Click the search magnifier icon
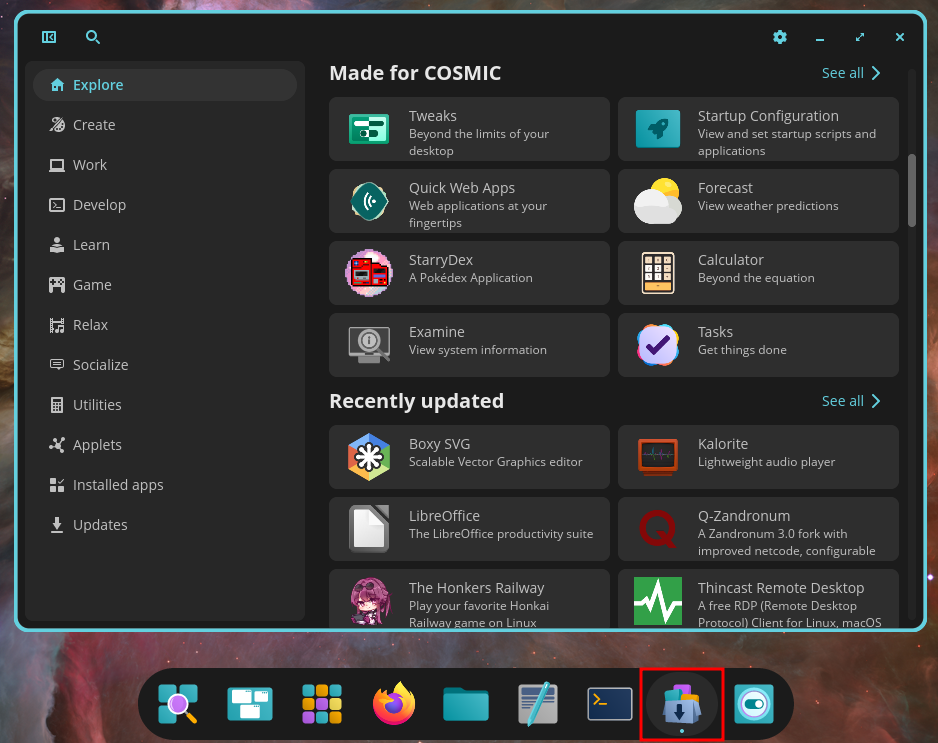The width and height of the screenshot is (938, 743). pos(93,37)
